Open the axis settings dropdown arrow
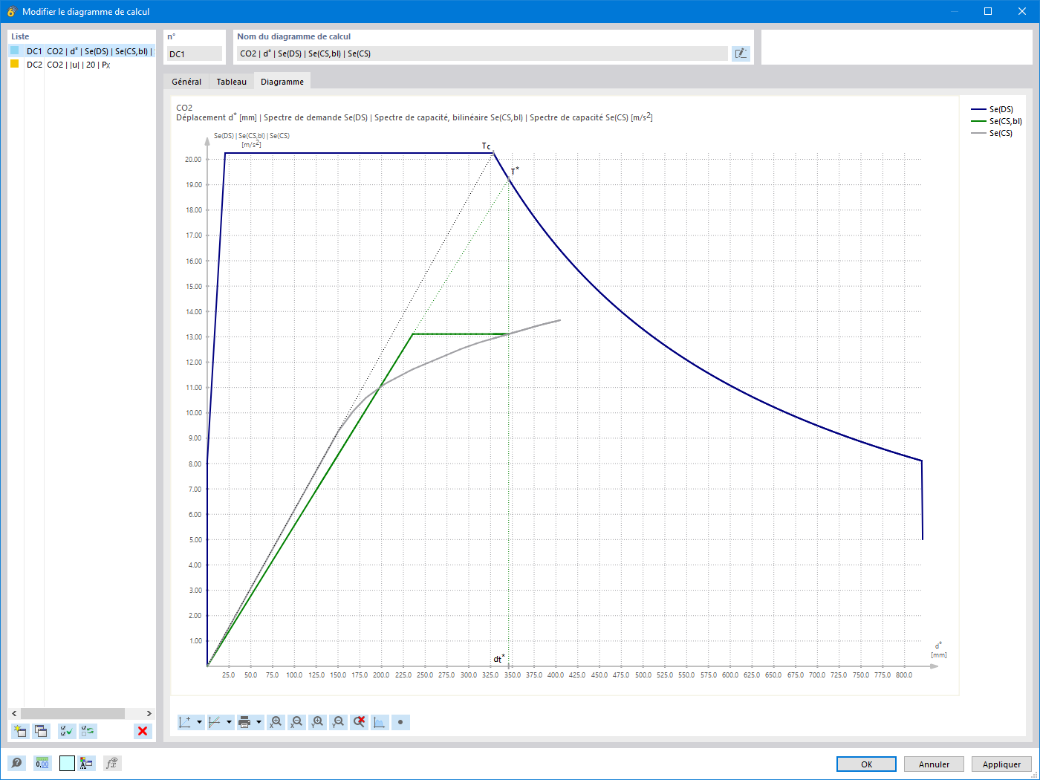Viewport: 1040px width, 780px height. coord(199,722)
